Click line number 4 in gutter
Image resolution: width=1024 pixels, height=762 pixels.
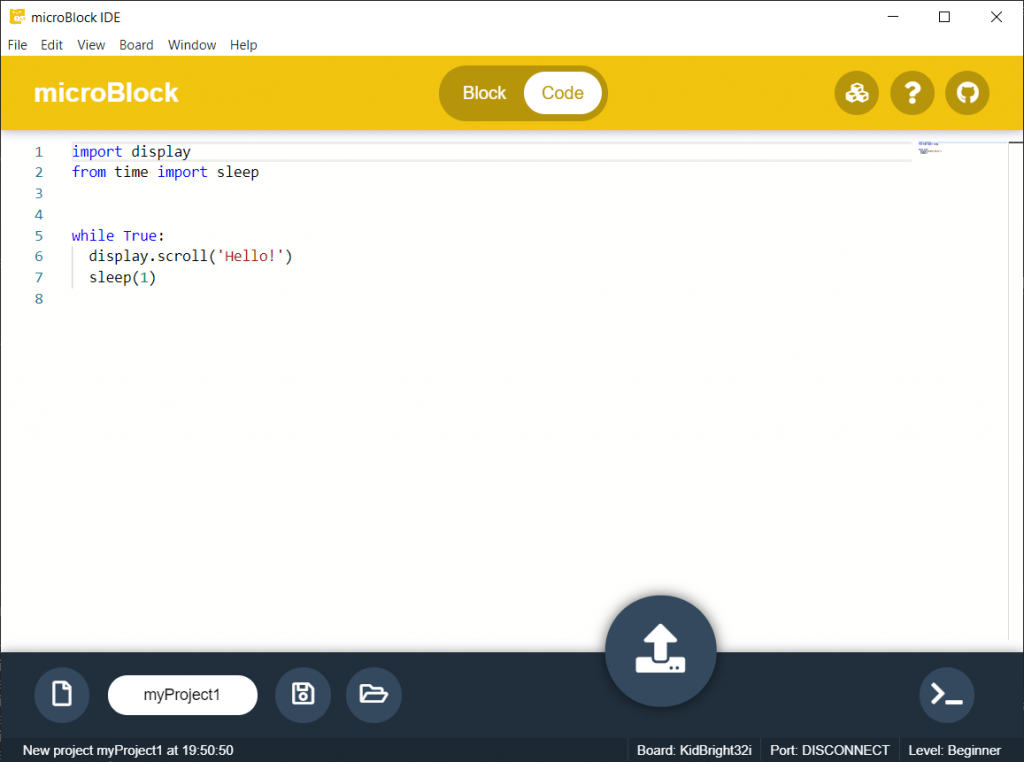coord(39,215)
